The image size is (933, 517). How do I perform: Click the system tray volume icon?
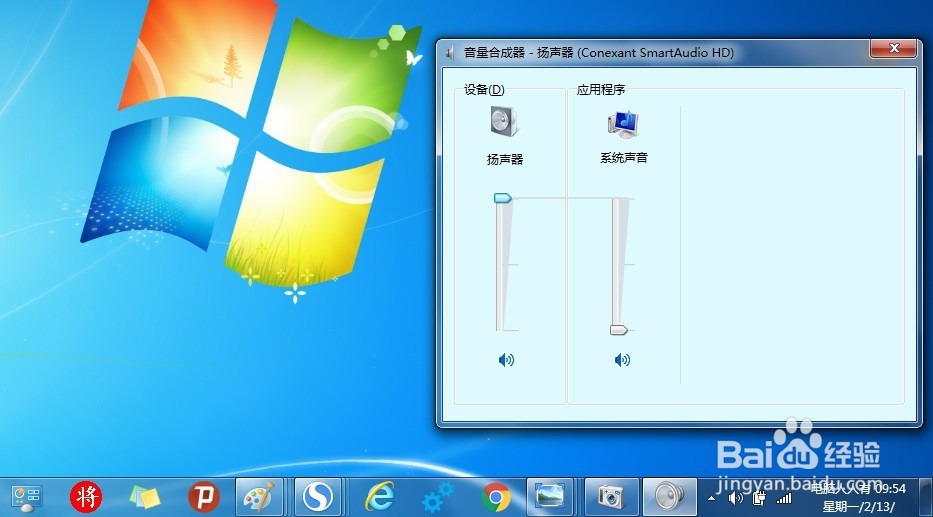[x=735, y=498]
